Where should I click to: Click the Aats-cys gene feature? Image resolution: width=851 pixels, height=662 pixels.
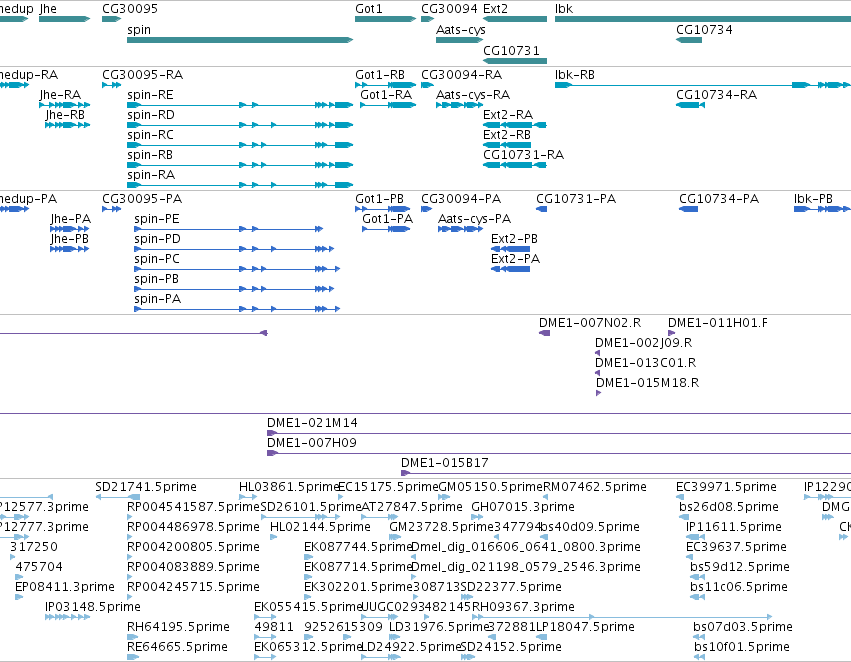point(459,40)
